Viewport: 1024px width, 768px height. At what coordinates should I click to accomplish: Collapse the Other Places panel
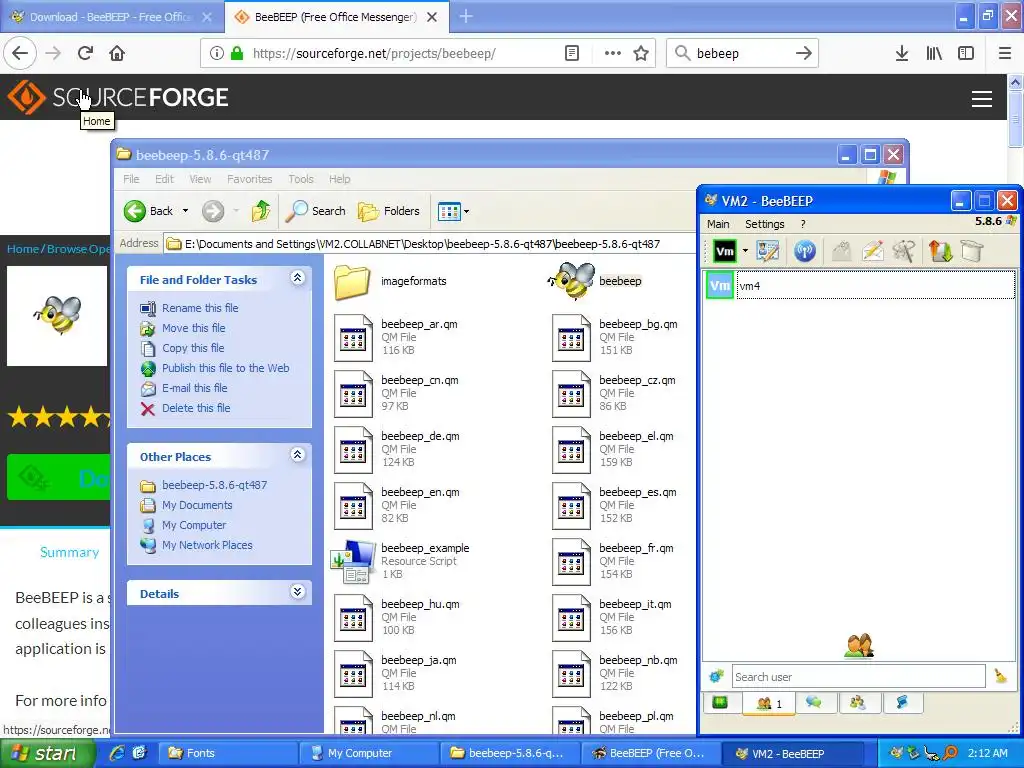pos(297,455)
